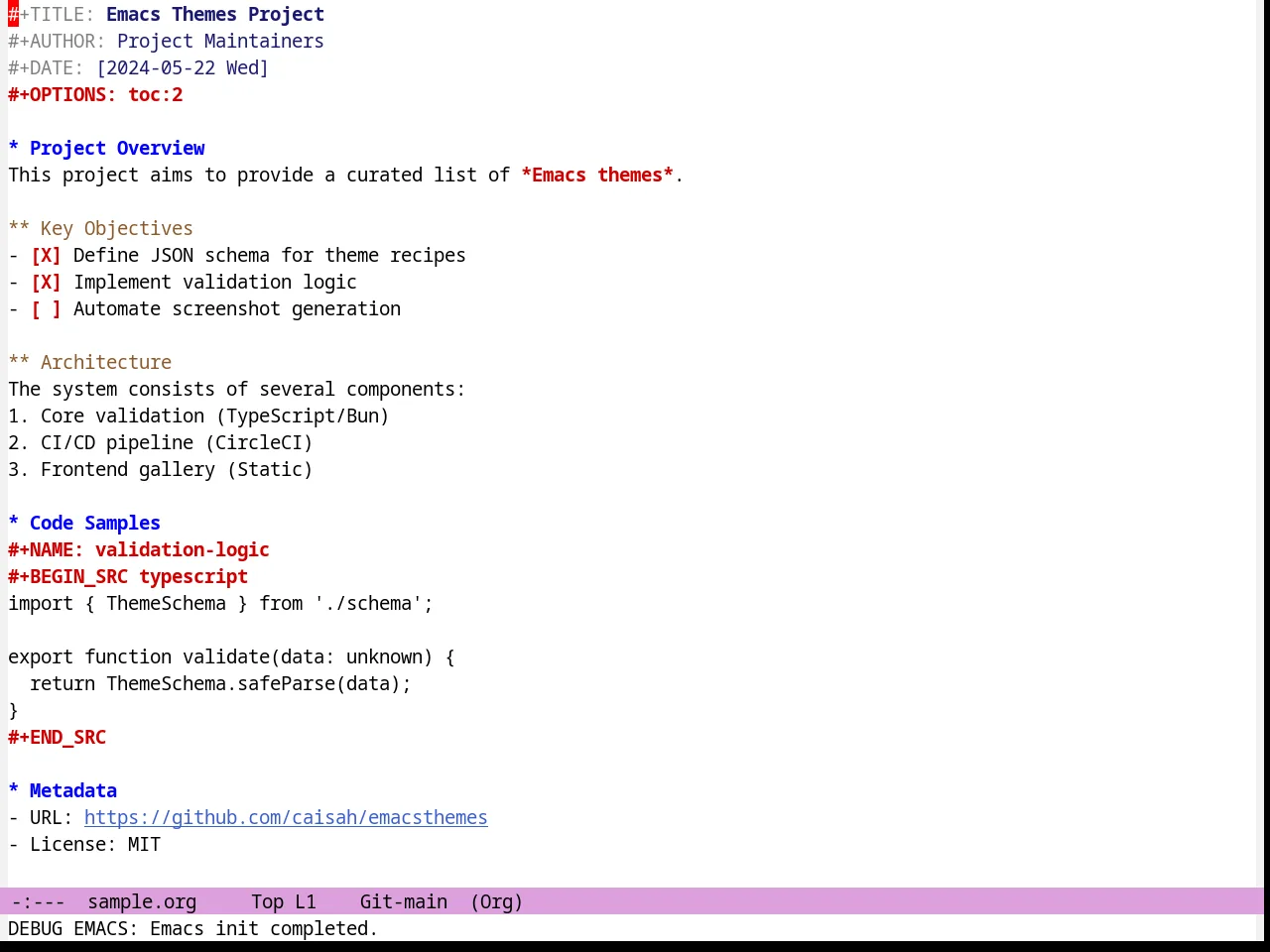Screen dimensions: 1270x952
Task: Click the '#+OPTIONS: toc:2' line
Action: (95, 95)
